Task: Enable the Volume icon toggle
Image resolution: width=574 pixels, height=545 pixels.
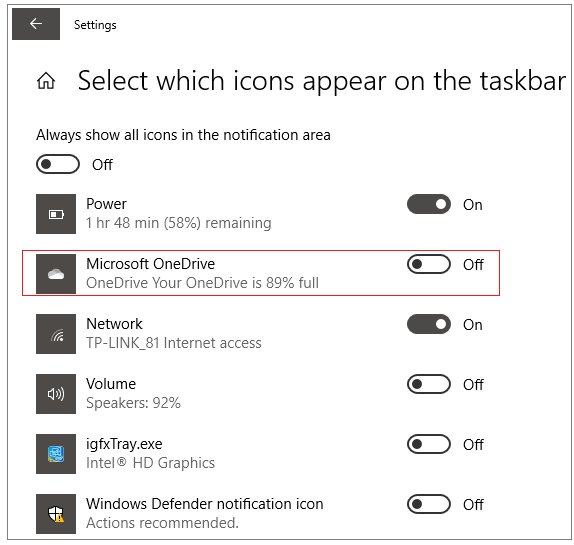Action: coord(429,384)
